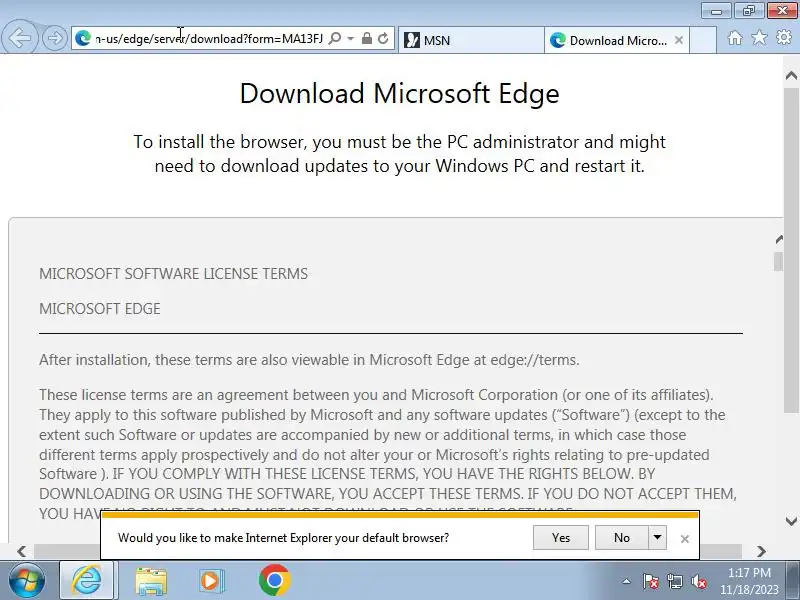Click the horizontal scrollbar right arrow
The image size is (800, 600).
tap(761, 552)
